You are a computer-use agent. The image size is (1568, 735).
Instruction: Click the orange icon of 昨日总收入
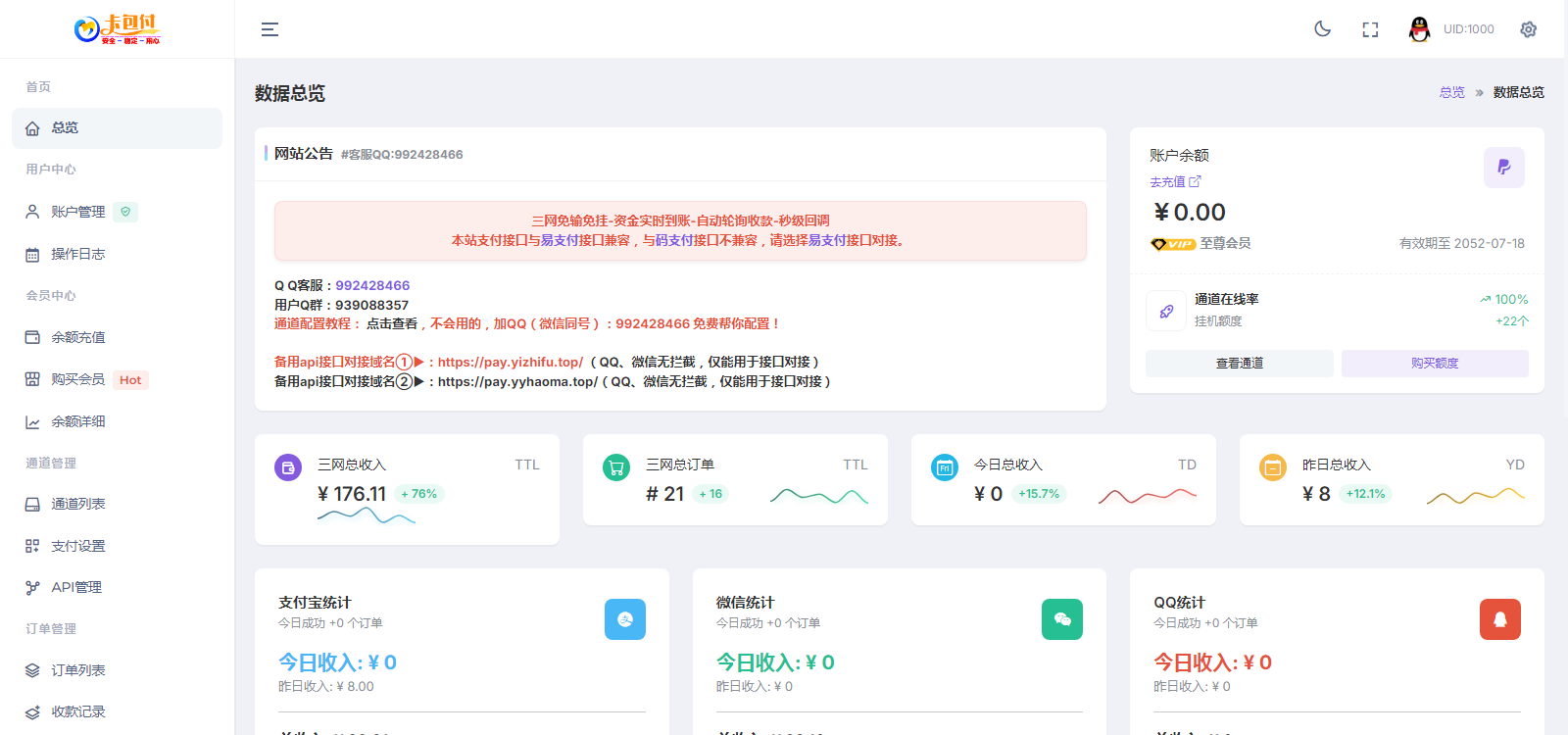[x=1273, y=468]
